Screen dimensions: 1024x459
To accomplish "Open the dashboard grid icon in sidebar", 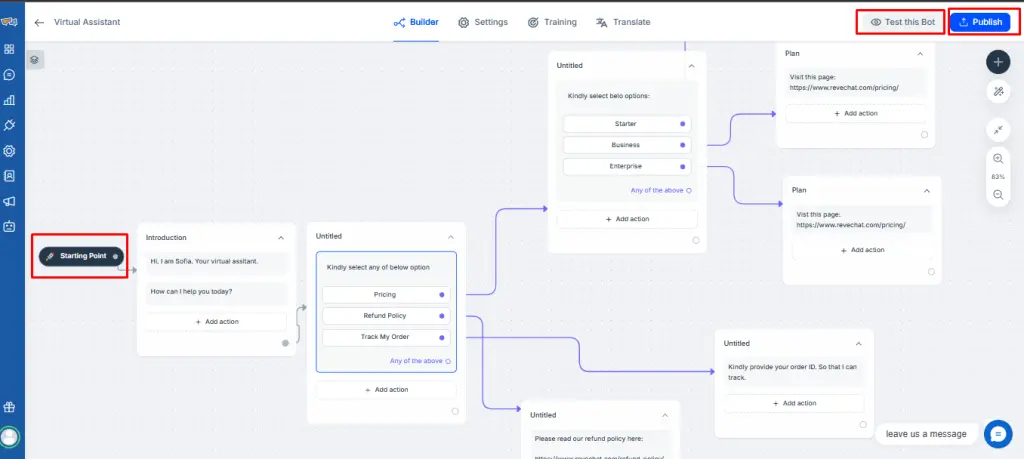I will click(x=9, y=49).
